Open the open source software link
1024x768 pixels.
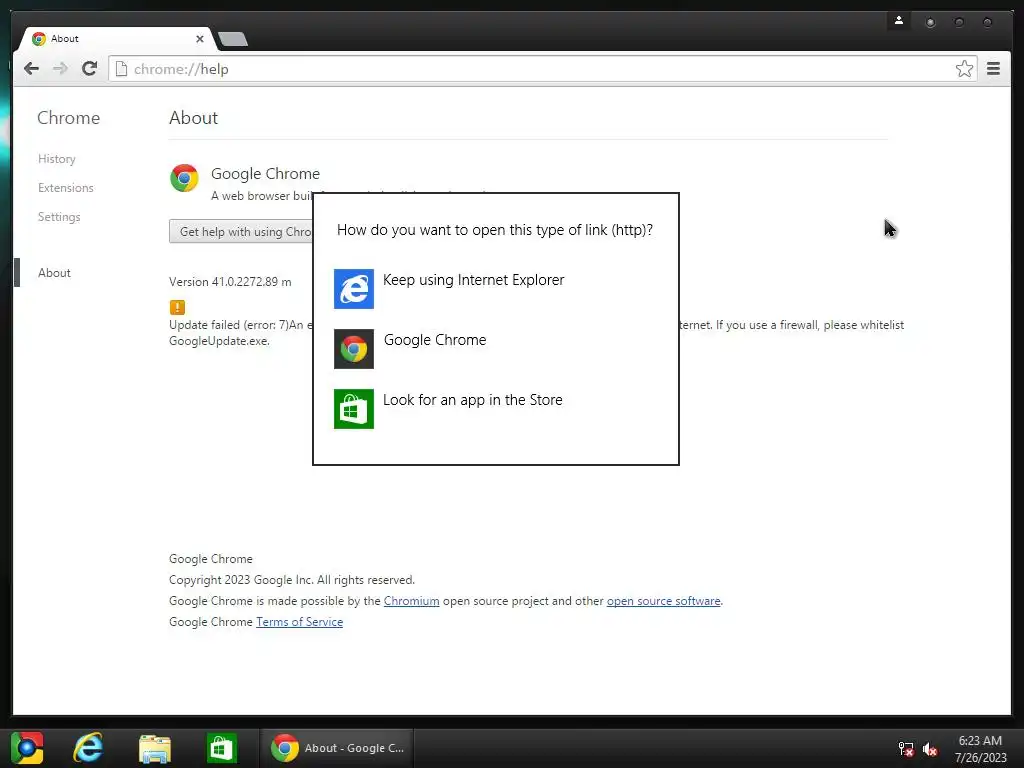coord(664,601)
